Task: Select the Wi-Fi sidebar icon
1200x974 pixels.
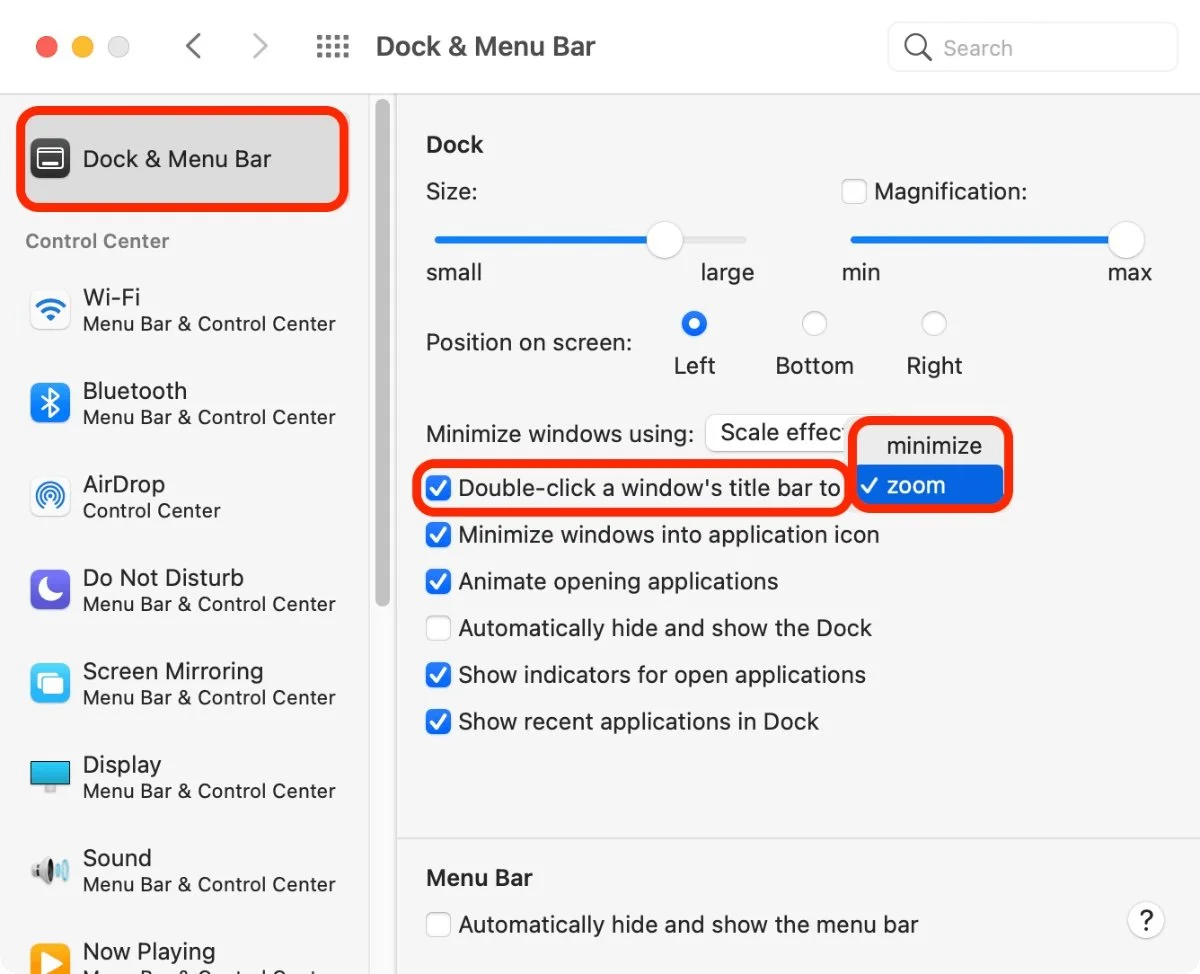Action: tap(50, 310)
